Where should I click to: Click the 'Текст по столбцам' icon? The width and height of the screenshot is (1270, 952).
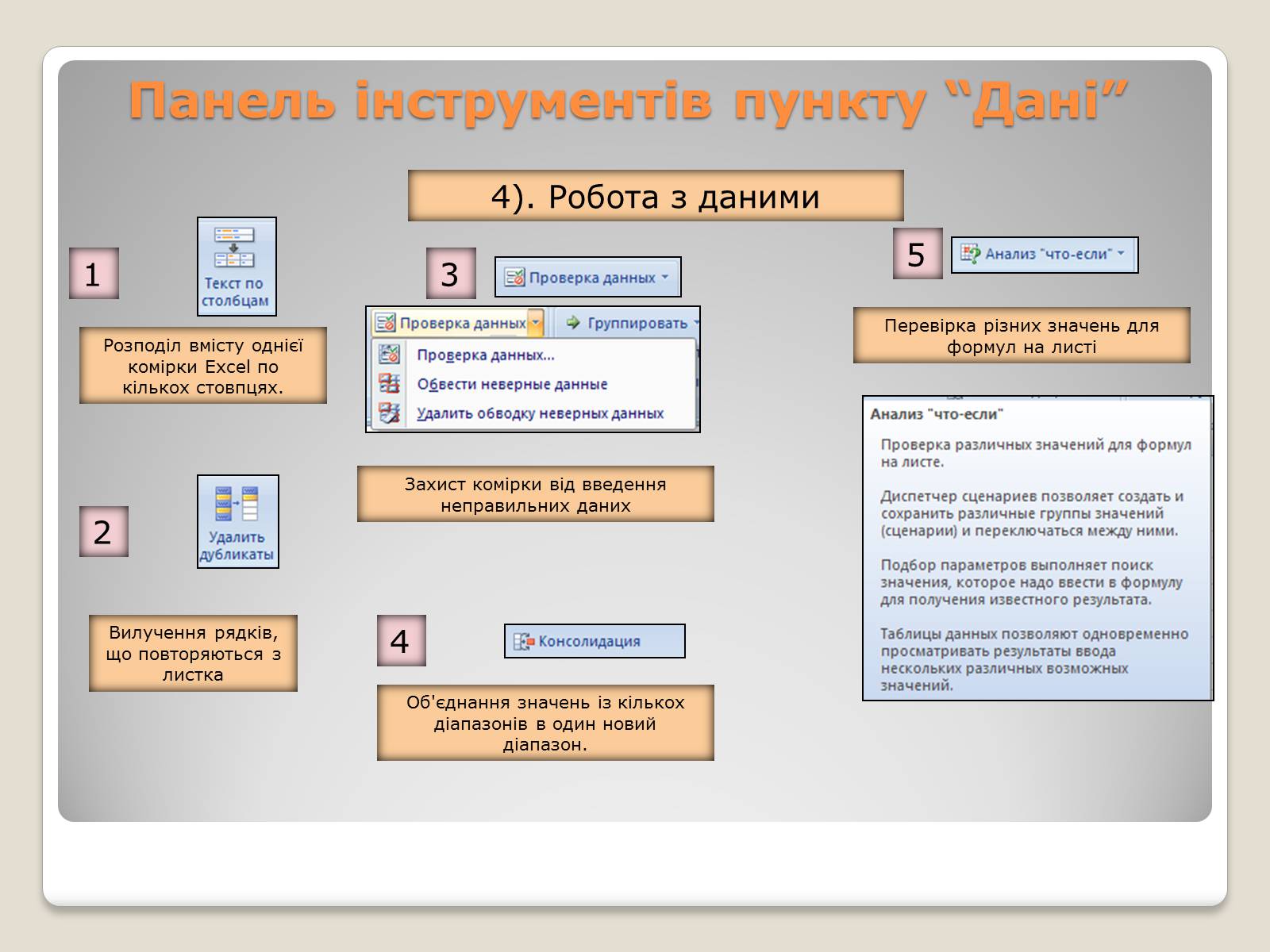click(234, 248)
